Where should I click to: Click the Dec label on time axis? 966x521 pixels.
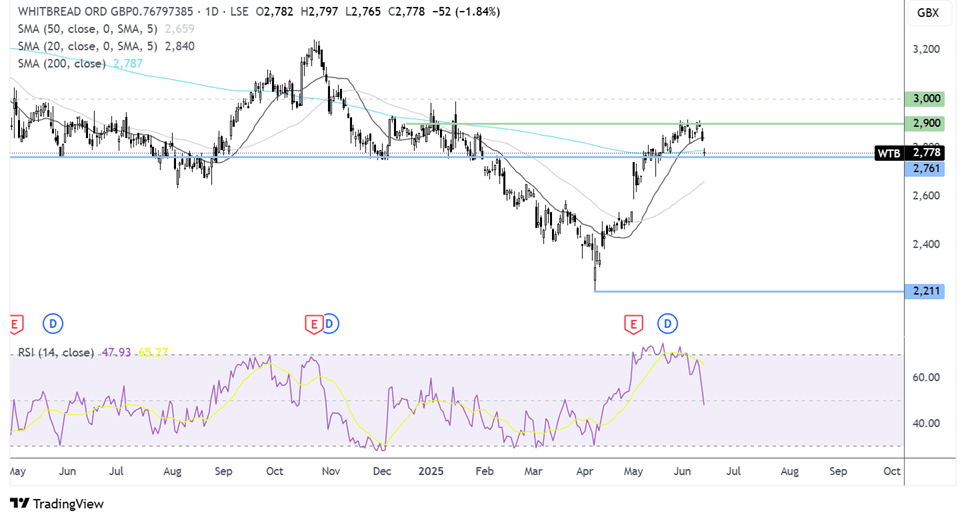[382, 471]
